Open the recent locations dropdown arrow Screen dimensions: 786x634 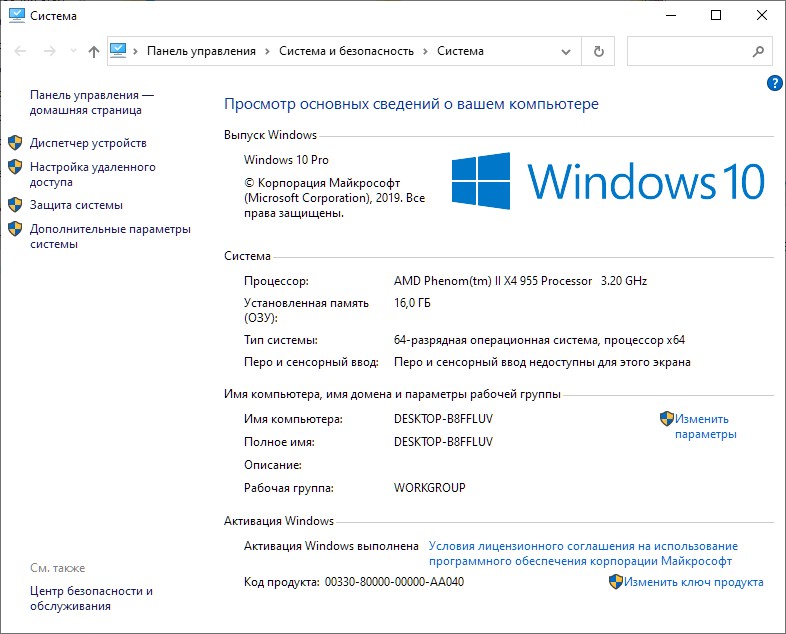[x=73, y=51]
